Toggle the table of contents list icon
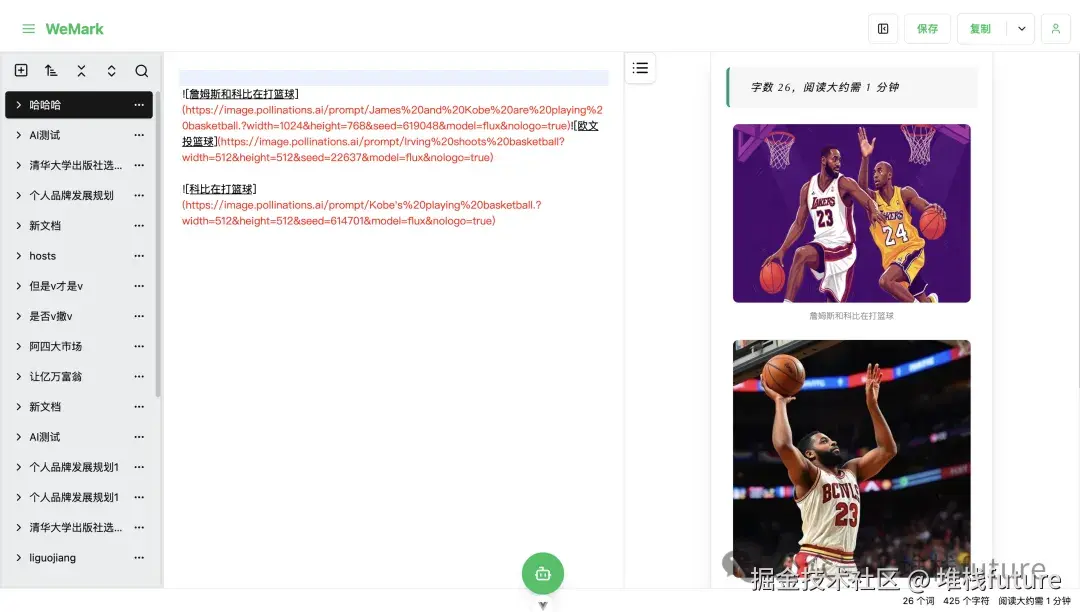This screenshot has width=1080, height=612. coord(640,67)
